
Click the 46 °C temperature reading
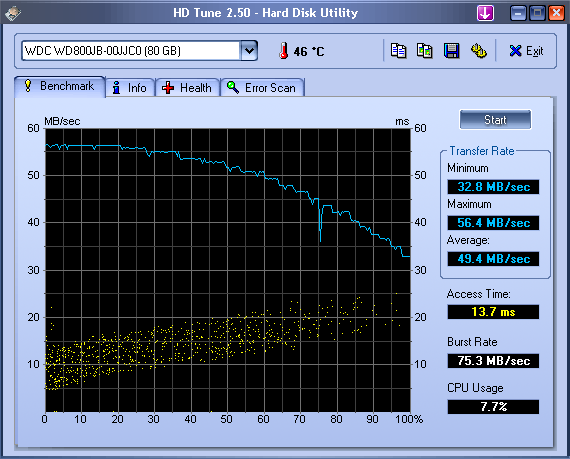pos(309,52)
